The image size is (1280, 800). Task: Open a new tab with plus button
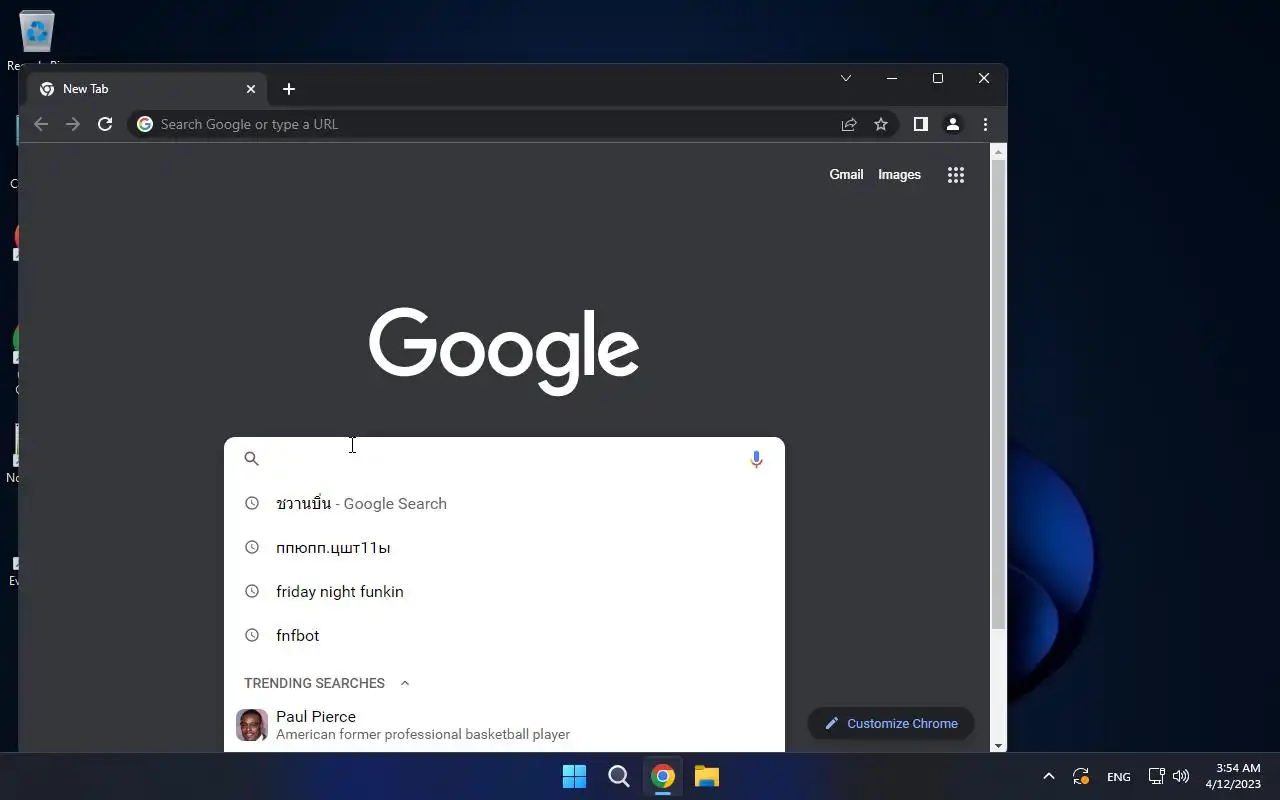pyautogui.click(x=289, y=89)
